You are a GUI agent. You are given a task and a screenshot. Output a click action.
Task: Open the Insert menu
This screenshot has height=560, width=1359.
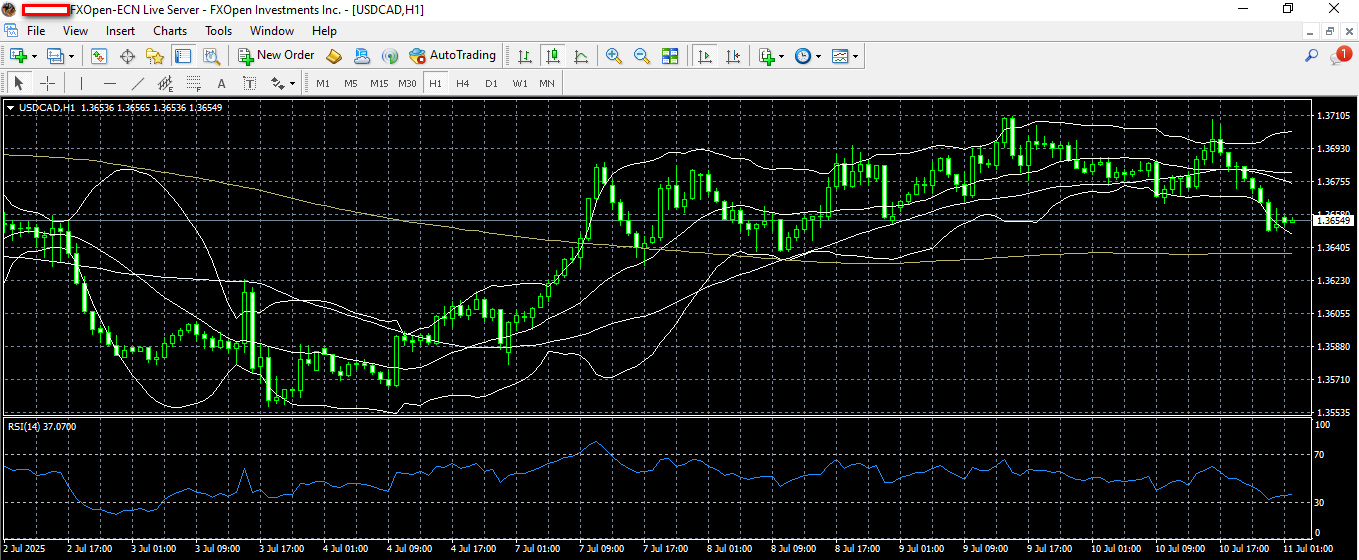[120, 31]
